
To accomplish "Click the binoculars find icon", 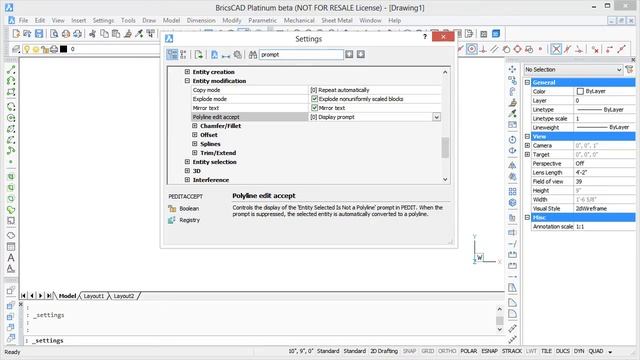I will pyautogui.click(x=253, y=54).
